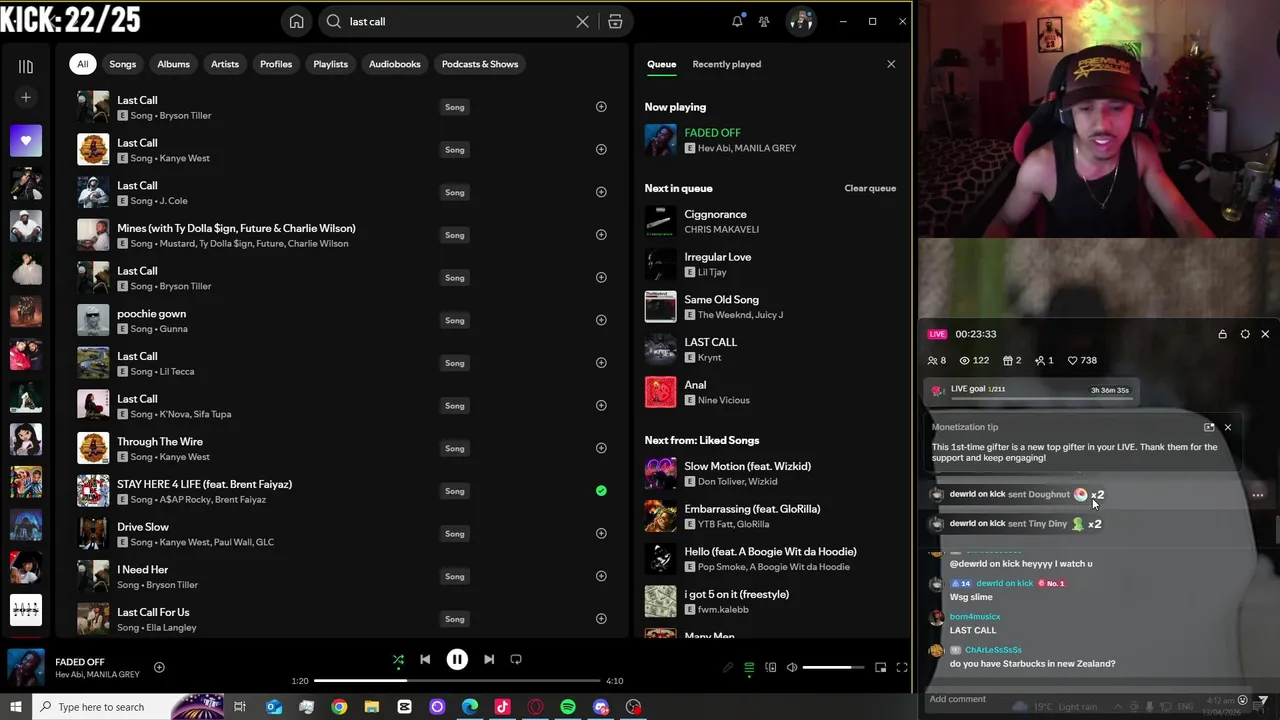Open the Spotify profile avatar menu
The image size is (1280, 720).
click(800, 21)
